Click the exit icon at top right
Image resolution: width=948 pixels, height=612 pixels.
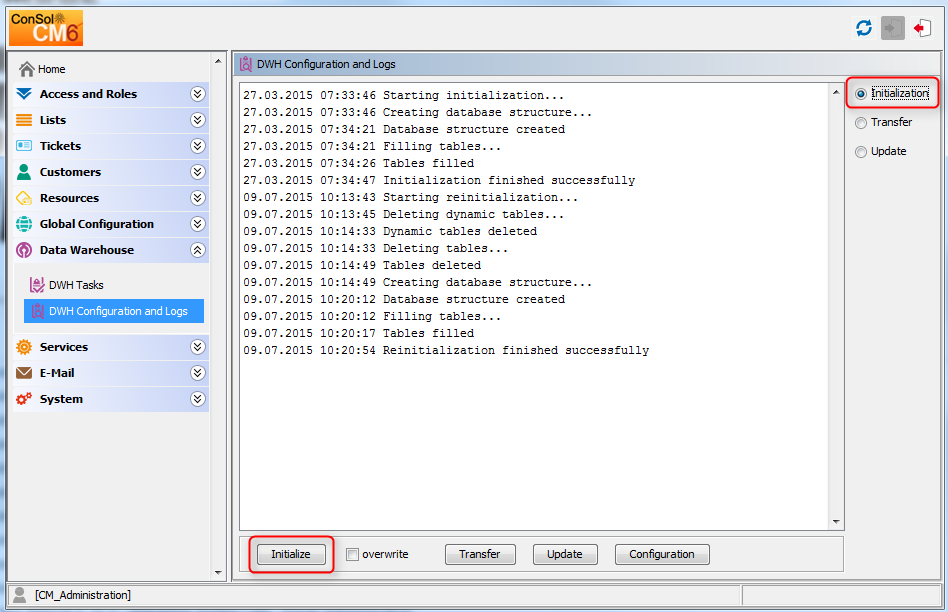[x=922, y=28]
